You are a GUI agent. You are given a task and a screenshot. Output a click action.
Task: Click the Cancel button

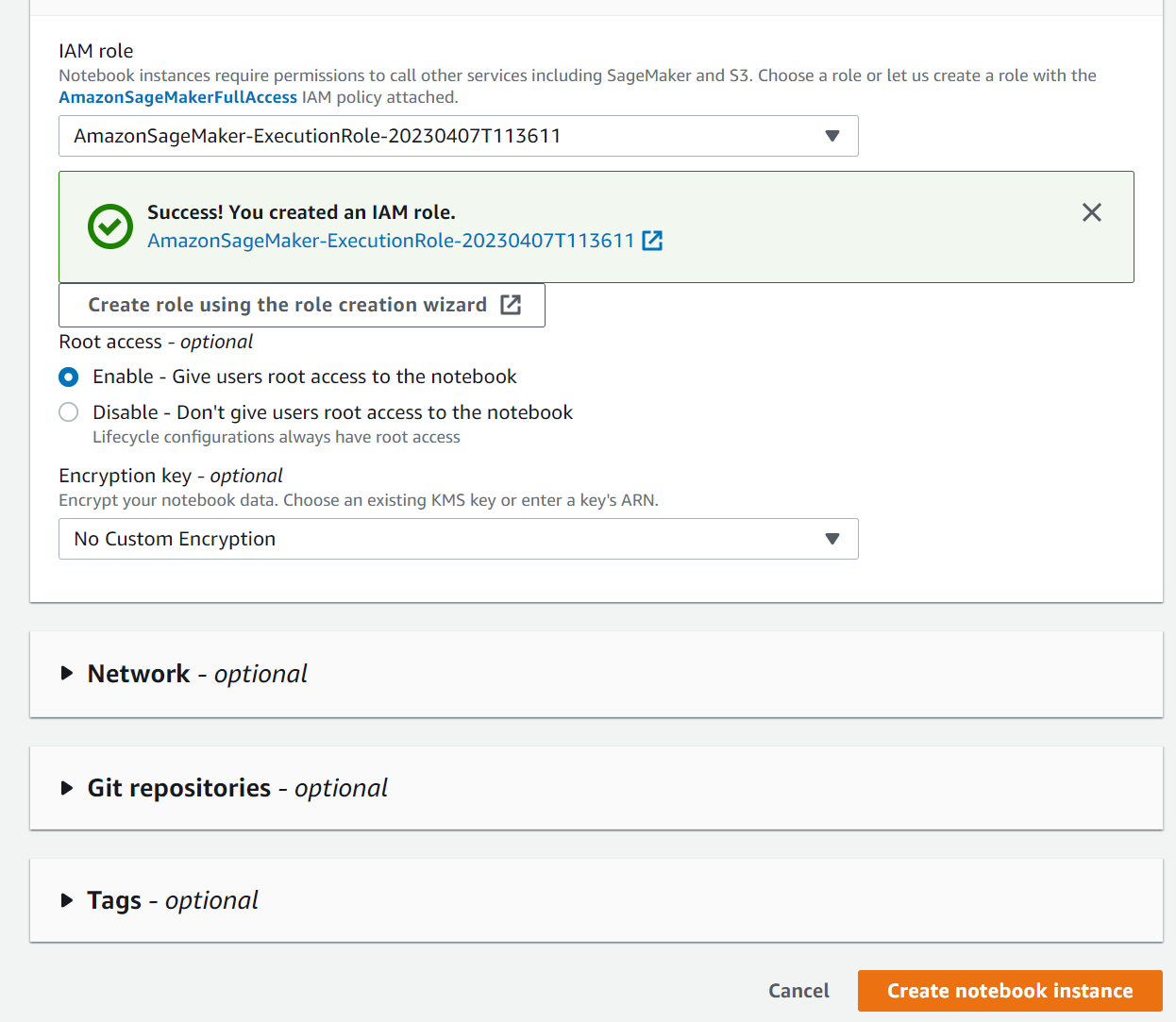798,990
